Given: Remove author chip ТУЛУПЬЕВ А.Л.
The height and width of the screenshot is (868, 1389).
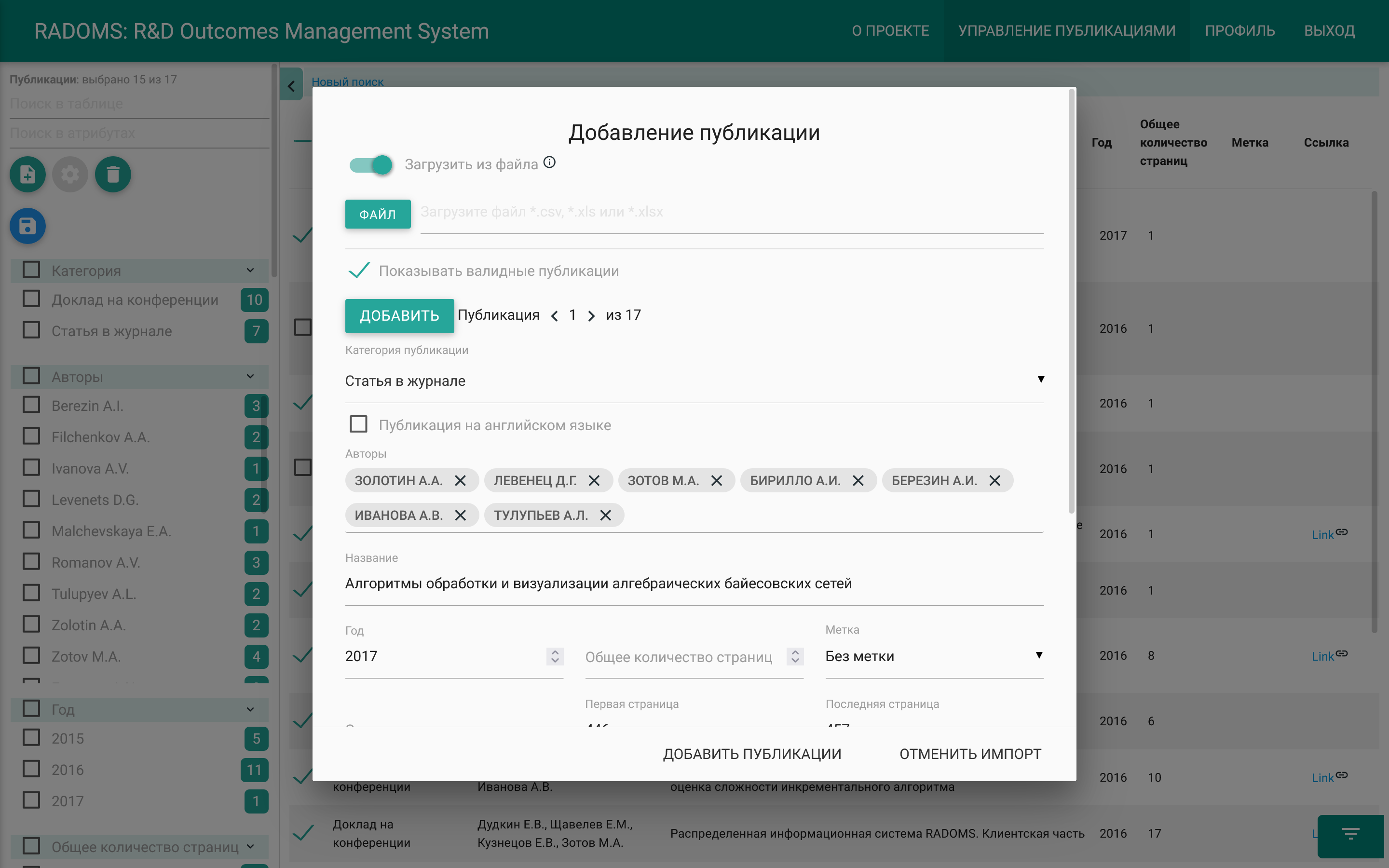Looking at the screenshot, I should 606,515.
